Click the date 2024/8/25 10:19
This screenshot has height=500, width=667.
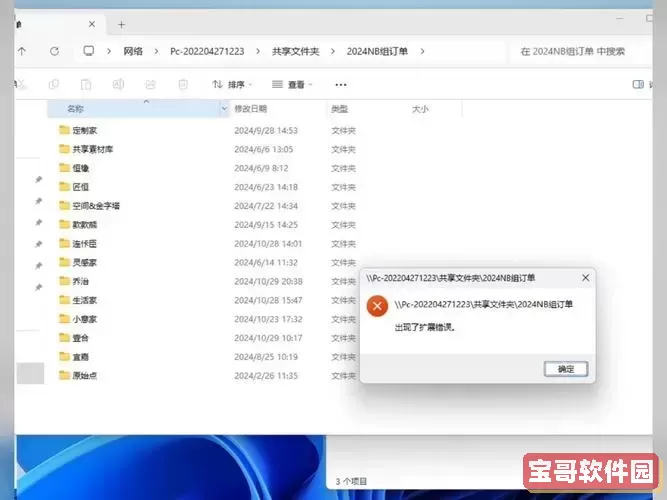tap(266, 357)
